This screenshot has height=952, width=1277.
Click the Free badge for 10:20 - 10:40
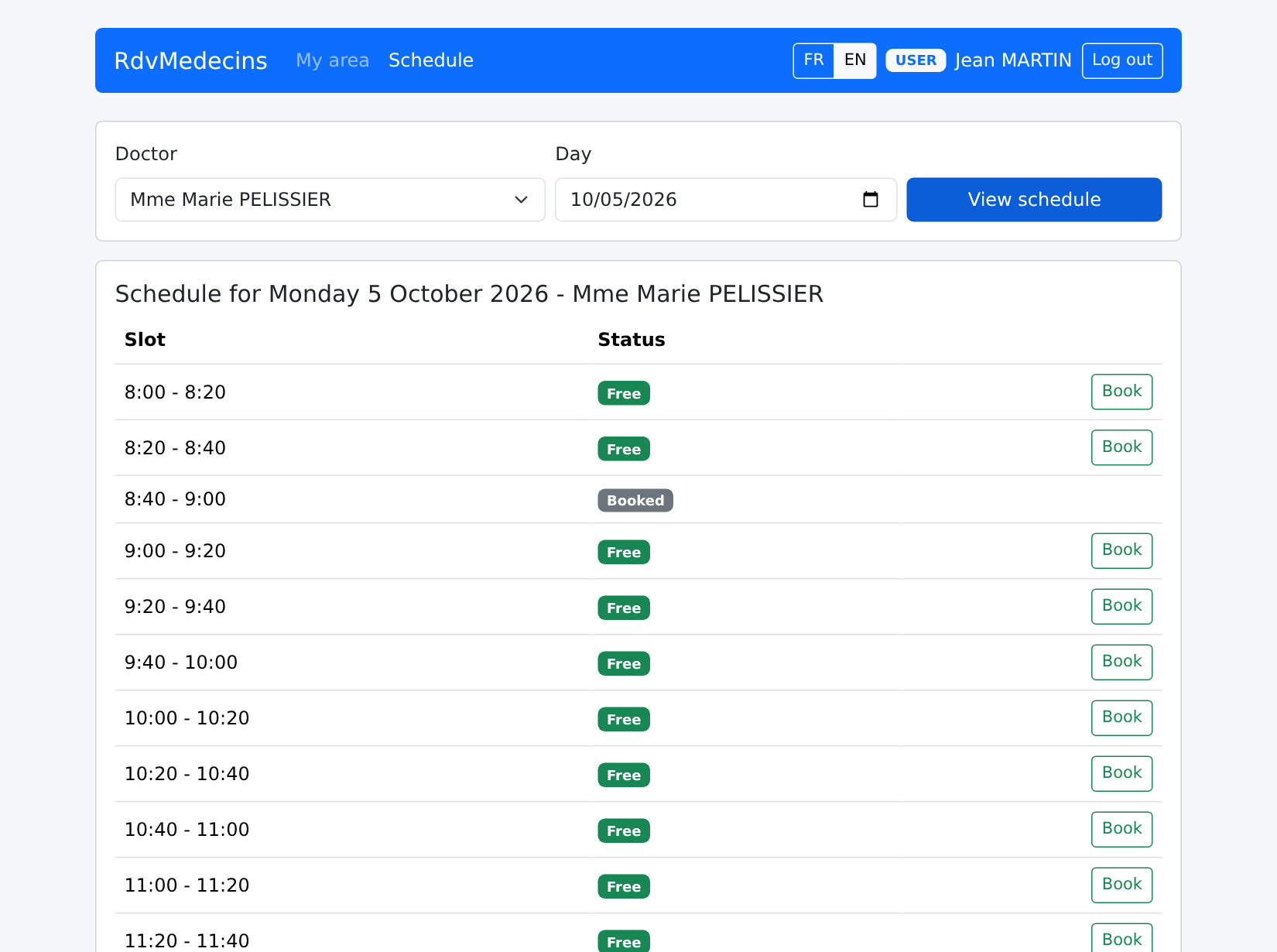624,775
